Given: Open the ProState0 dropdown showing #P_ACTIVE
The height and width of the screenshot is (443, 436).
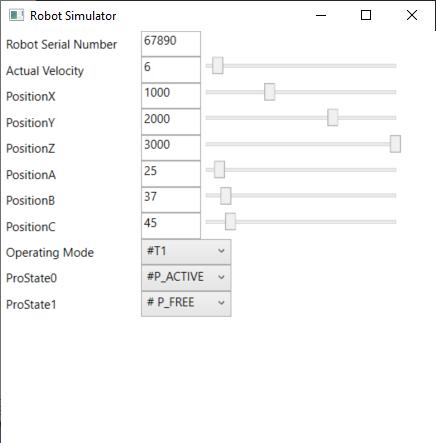Looking at the screenshot, I should click(x=186, y=278).
